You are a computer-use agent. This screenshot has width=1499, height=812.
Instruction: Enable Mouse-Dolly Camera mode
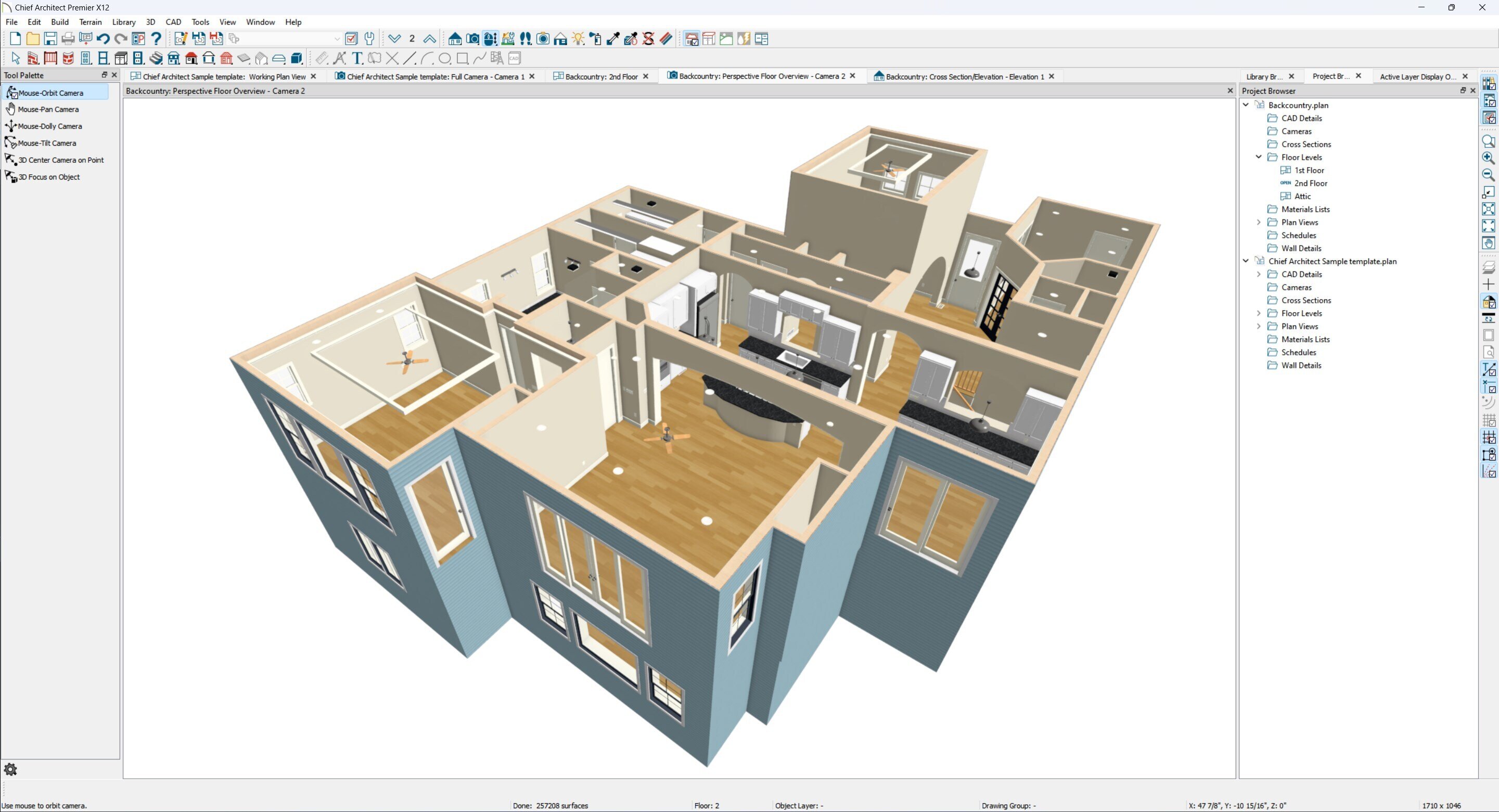tap(49, 126)
